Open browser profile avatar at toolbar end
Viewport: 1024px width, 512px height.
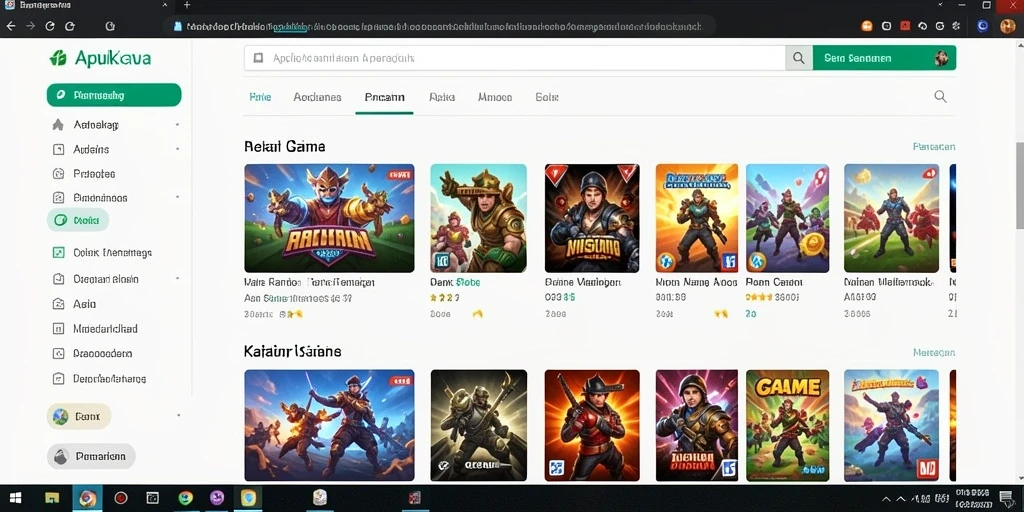click(1008, 26)
